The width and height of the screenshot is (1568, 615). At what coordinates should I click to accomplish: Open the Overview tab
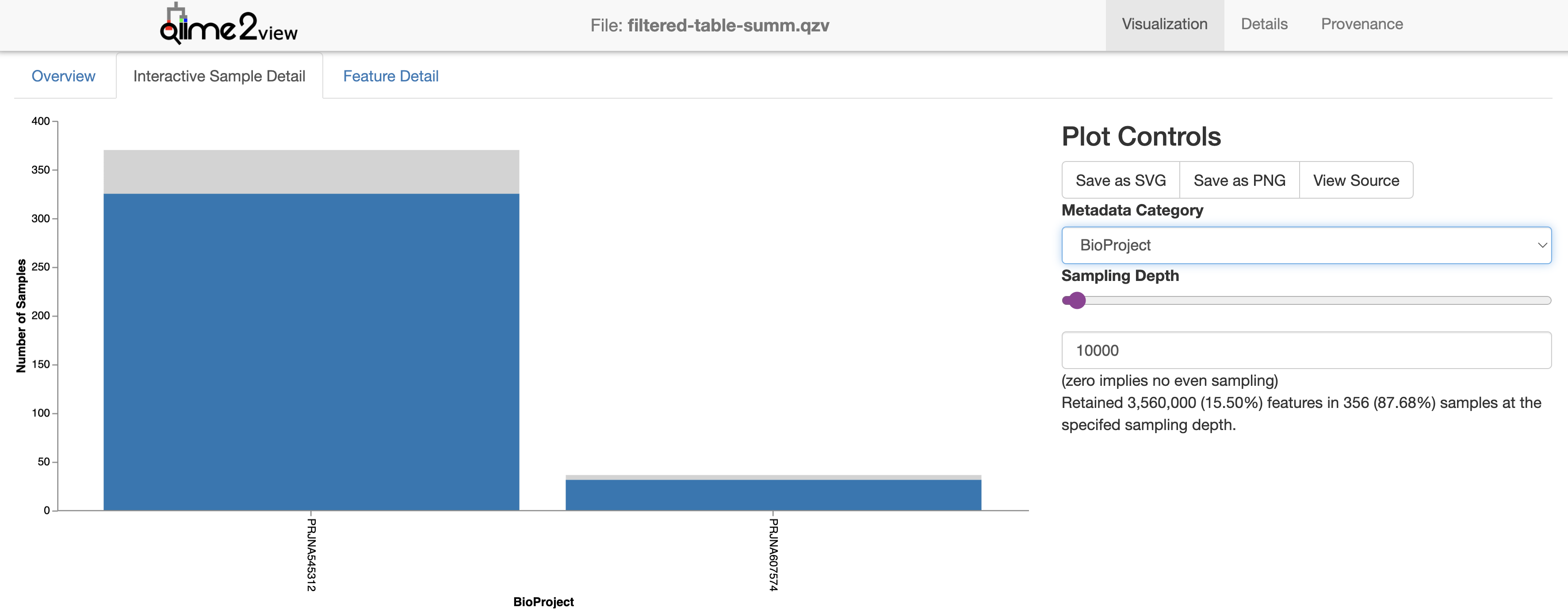coord(63,76)
